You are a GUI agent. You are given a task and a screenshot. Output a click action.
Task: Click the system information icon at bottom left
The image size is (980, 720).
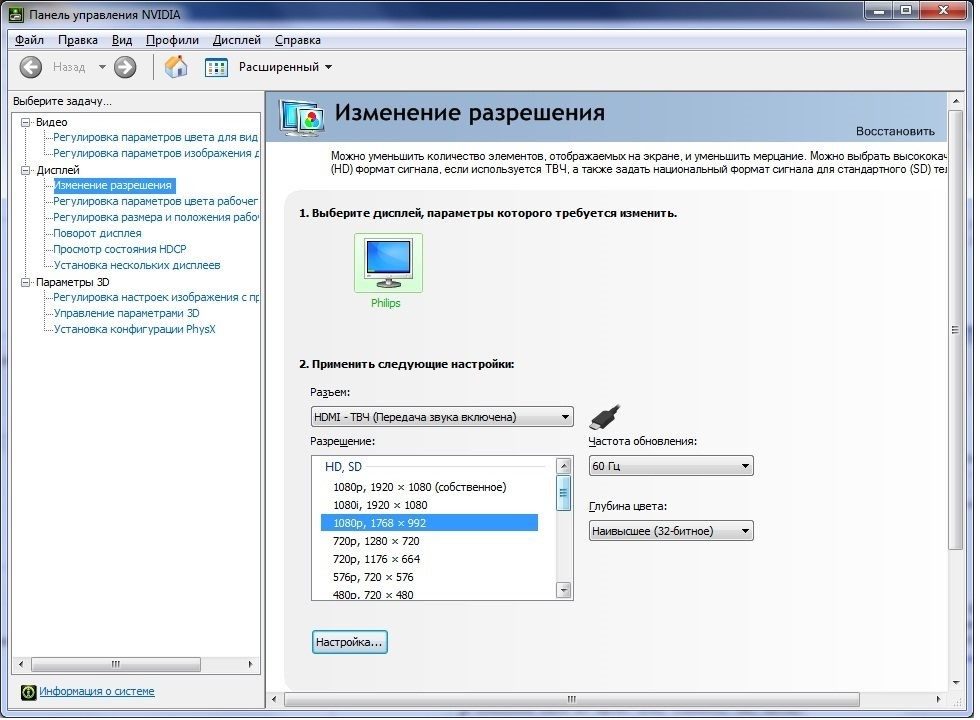28,692
